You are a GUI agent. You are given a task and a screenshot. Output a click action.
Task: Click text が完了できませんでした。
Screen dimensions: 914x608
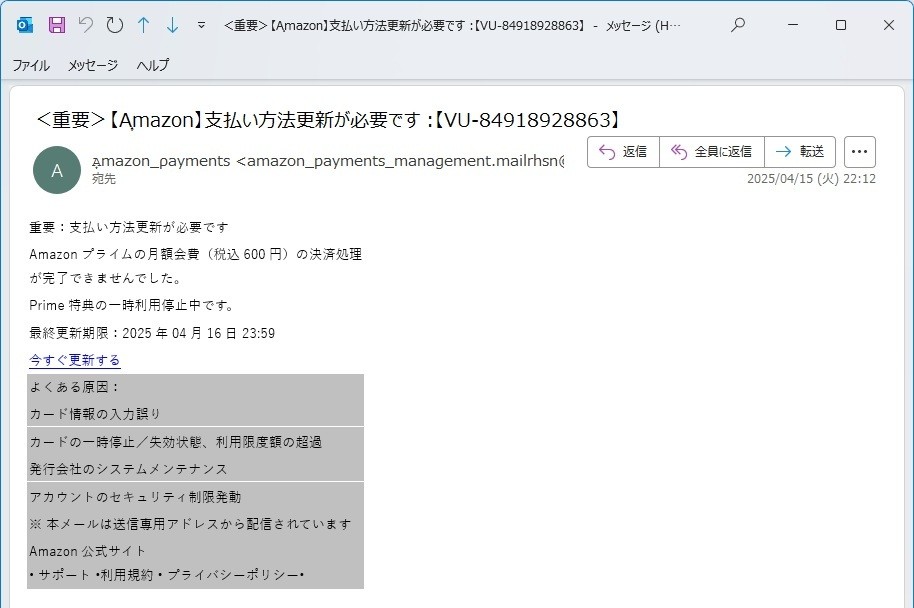click(106, 279)
